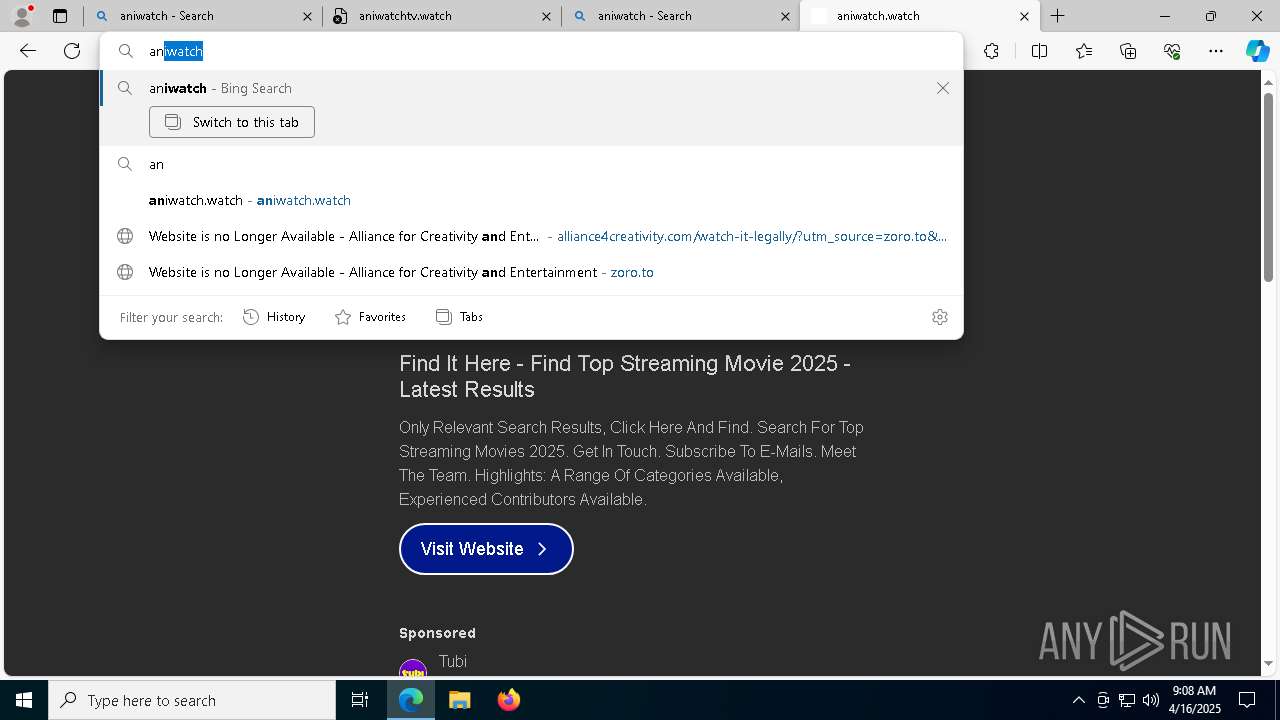
Task: Launch Firefox from the taskbar
Action: tap(508, 700)
